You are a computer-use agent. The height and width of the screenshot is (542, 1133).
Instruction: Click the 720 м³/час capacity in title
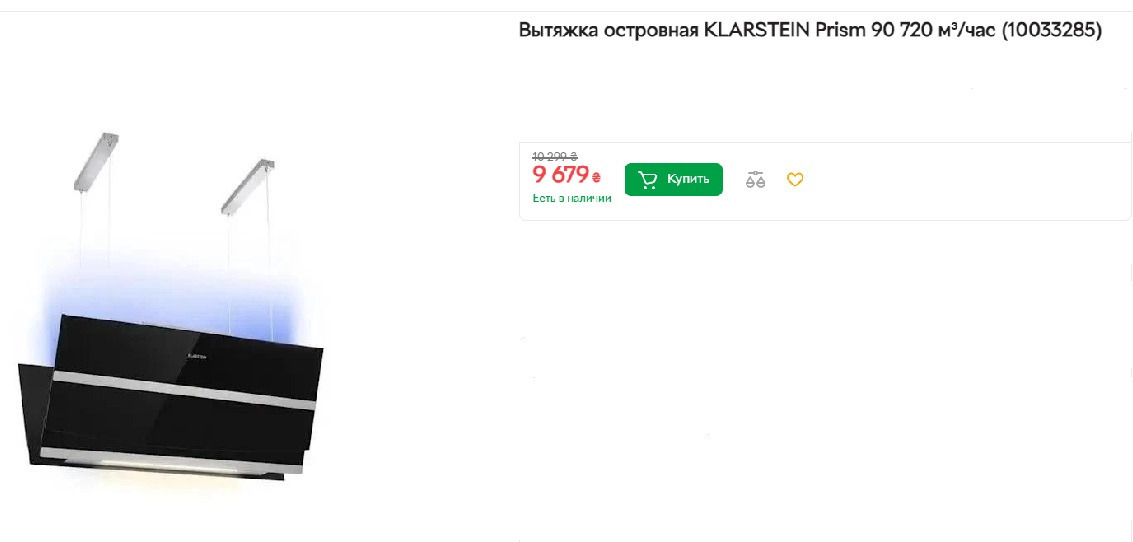pyautogui.click(x=947, y=30)
